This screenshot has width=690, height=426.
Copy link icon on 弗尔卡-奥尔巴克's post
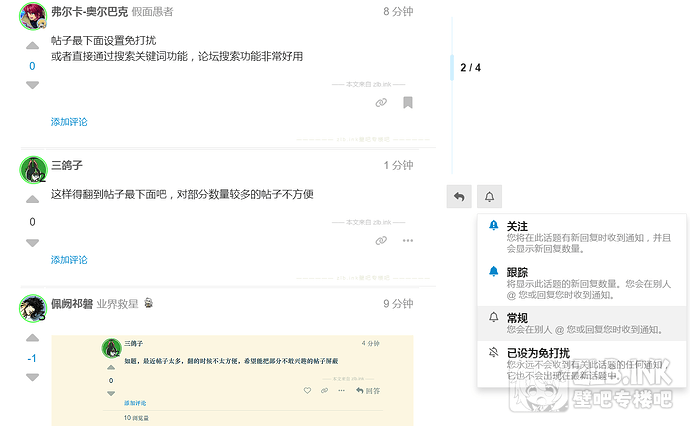click(x=381, y=103)
